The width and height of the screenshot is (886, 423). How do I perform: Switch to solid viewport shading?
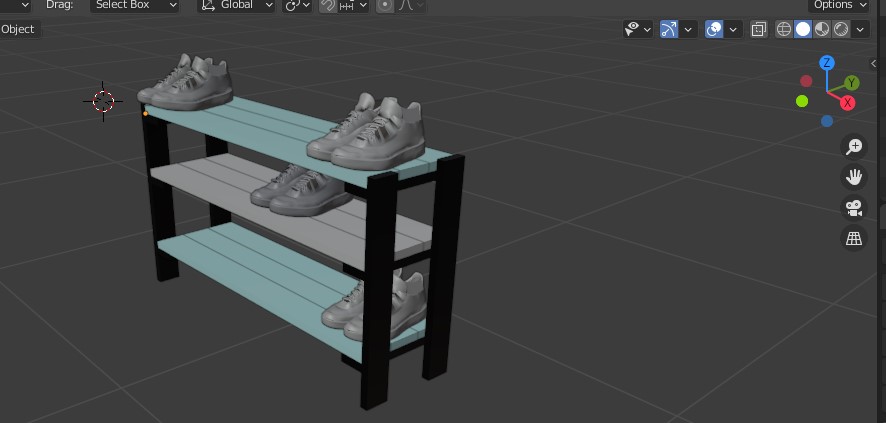(803, 29)
